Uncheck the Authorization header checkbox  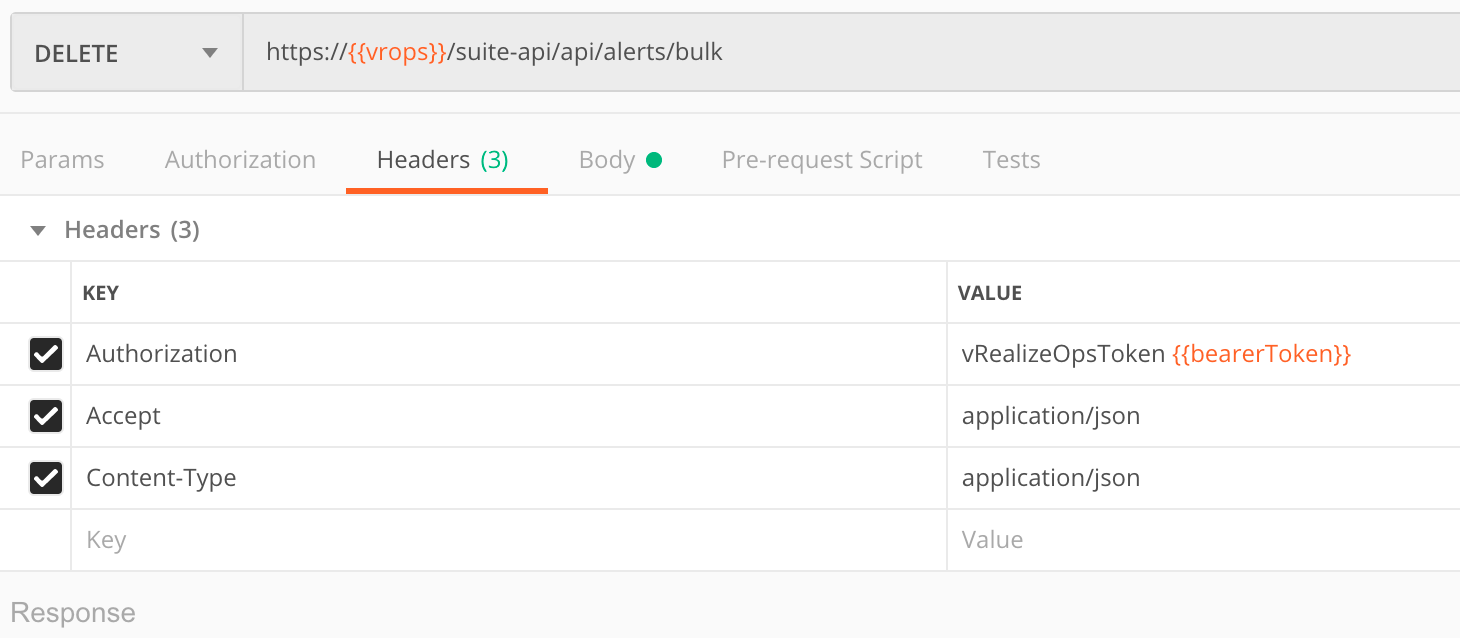coord(46,353)
